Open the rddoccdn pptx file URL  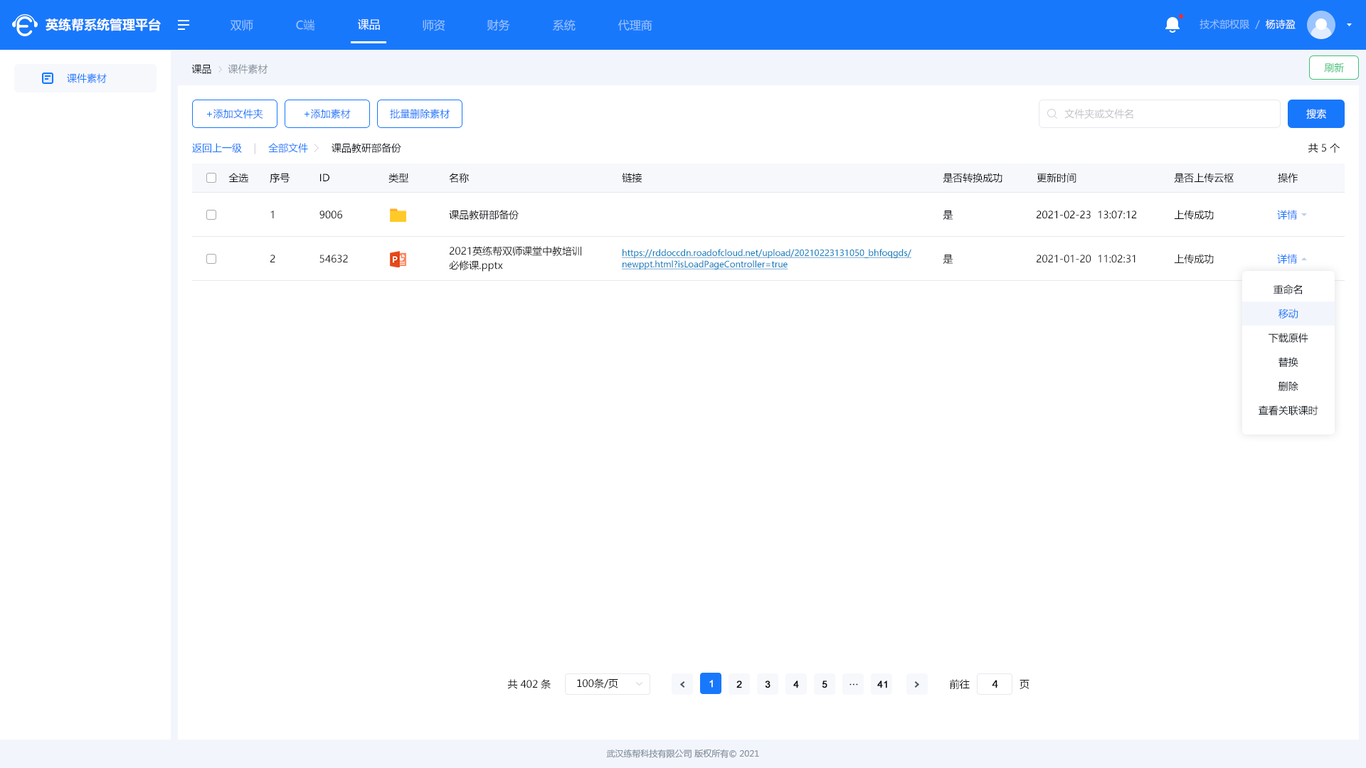(766, 259)
